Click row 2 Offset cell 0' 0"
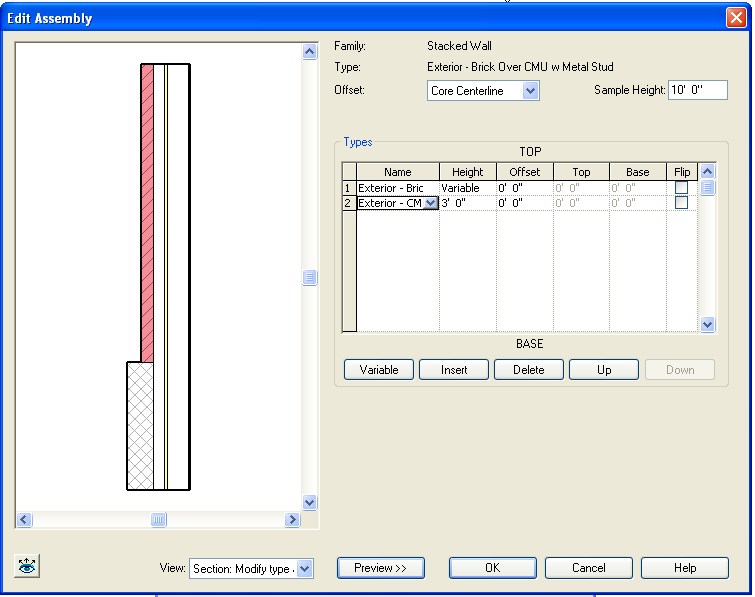Screen dimensions: 755x597 point(525,203)
